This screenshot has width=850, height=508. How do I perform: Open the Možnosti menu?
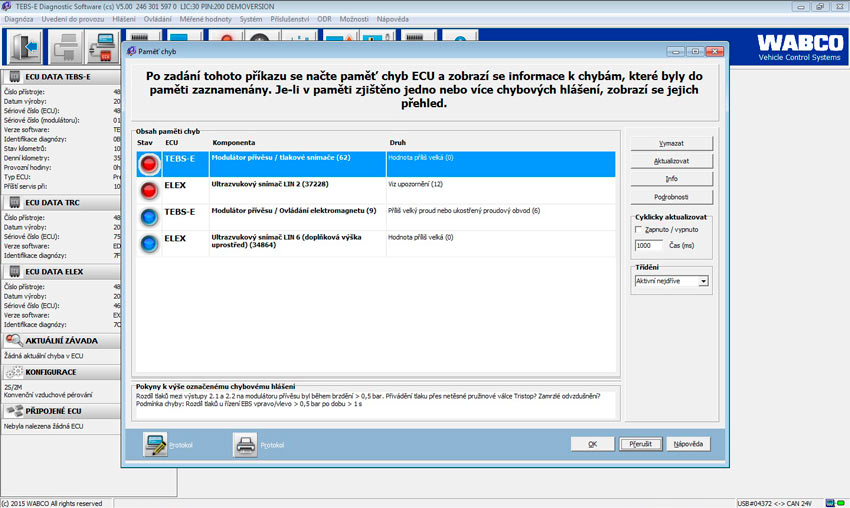coord(354,19)
